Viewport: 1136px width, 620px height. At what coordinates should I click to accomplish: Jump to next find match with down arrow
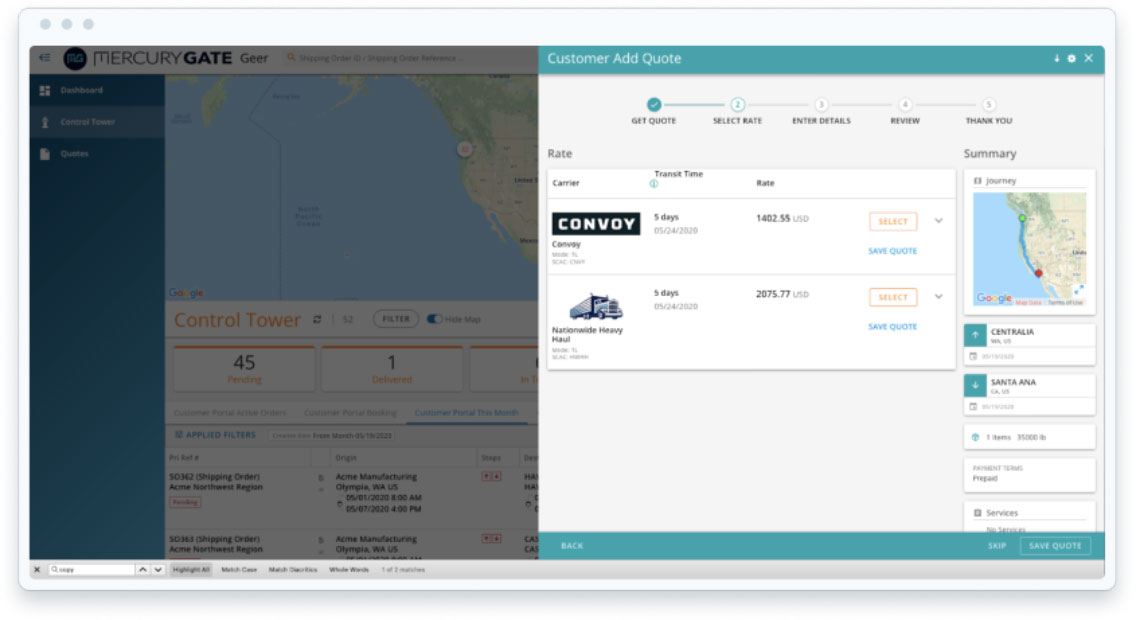click(158, 569)
